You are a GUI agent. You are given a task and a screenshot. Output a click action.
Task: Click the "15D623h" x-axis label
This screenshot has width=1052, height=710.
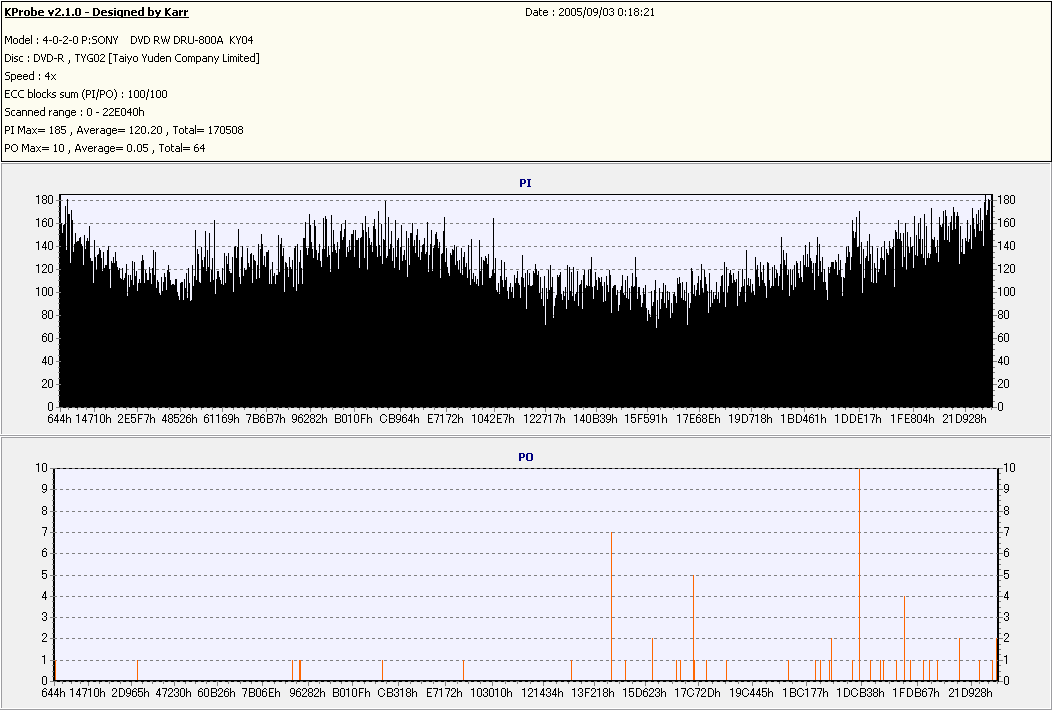coord(644,693)
